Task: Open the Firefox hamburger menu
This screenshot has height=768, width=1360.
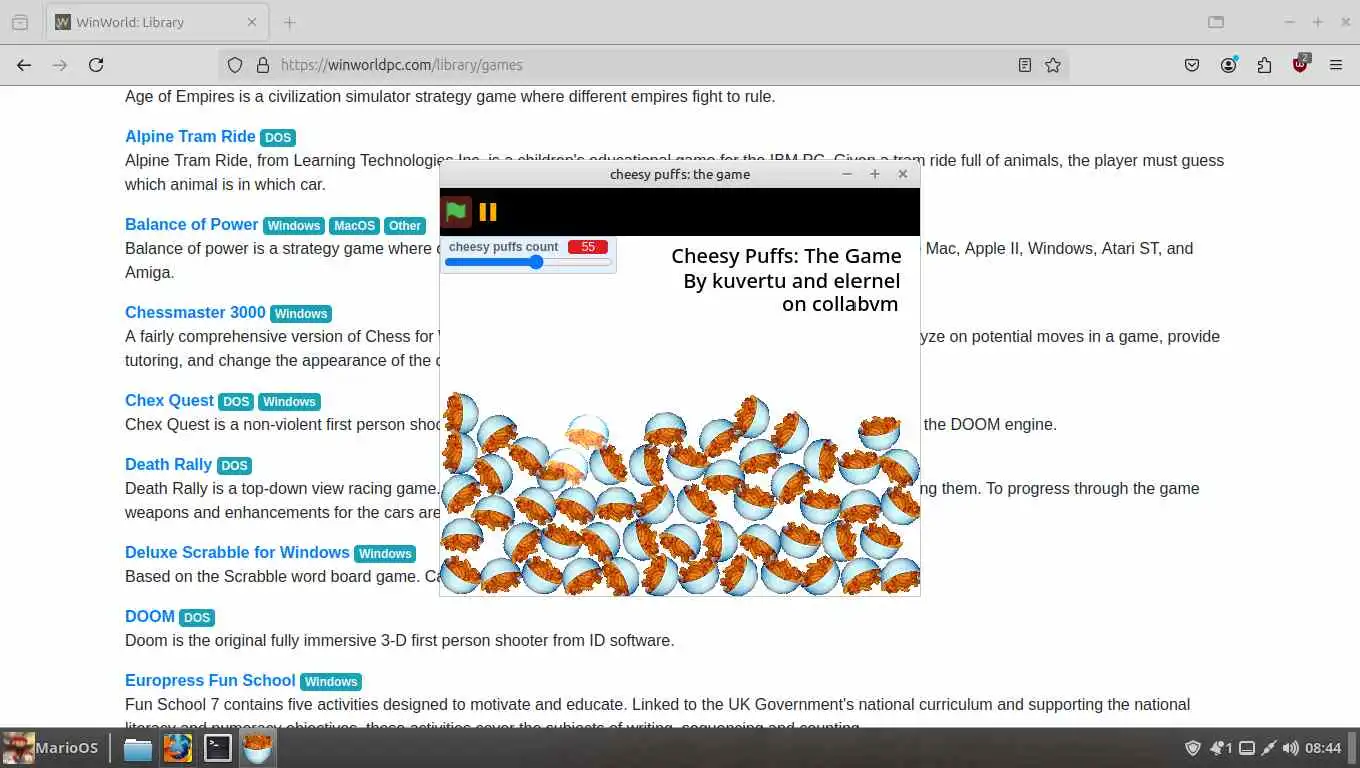Action: pyautogui.click(x=1336, y=65)
